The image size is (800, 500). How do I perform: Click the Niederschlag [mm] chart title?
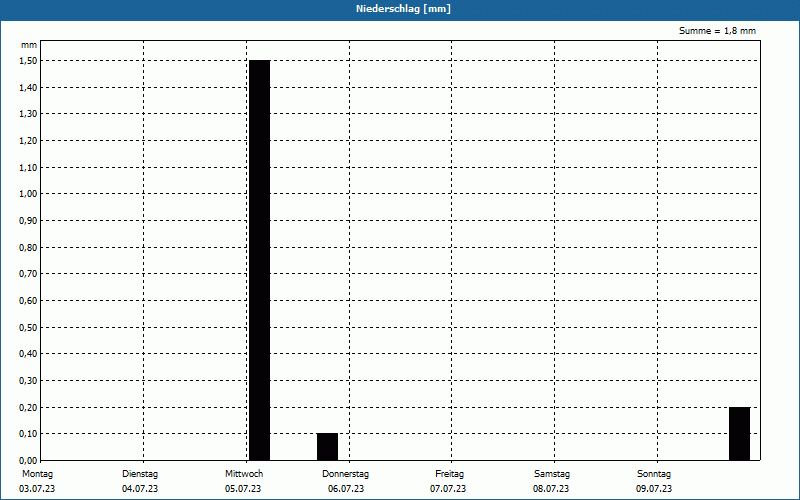[403, 9]
